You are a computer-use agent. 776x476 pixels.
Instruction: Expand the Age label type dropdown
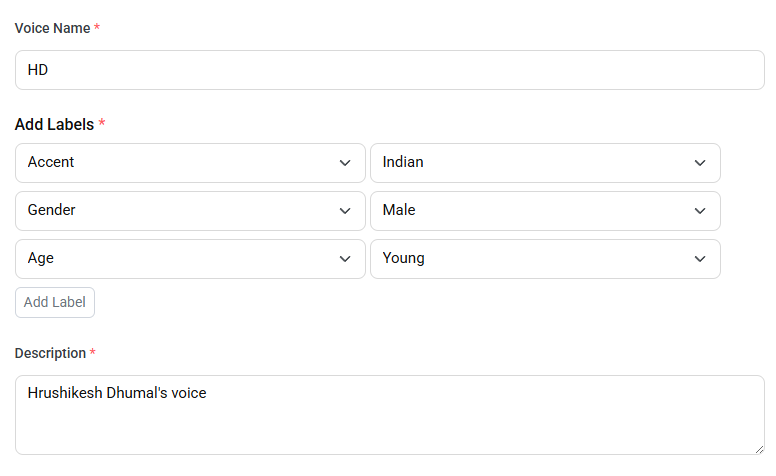(190, 259)
